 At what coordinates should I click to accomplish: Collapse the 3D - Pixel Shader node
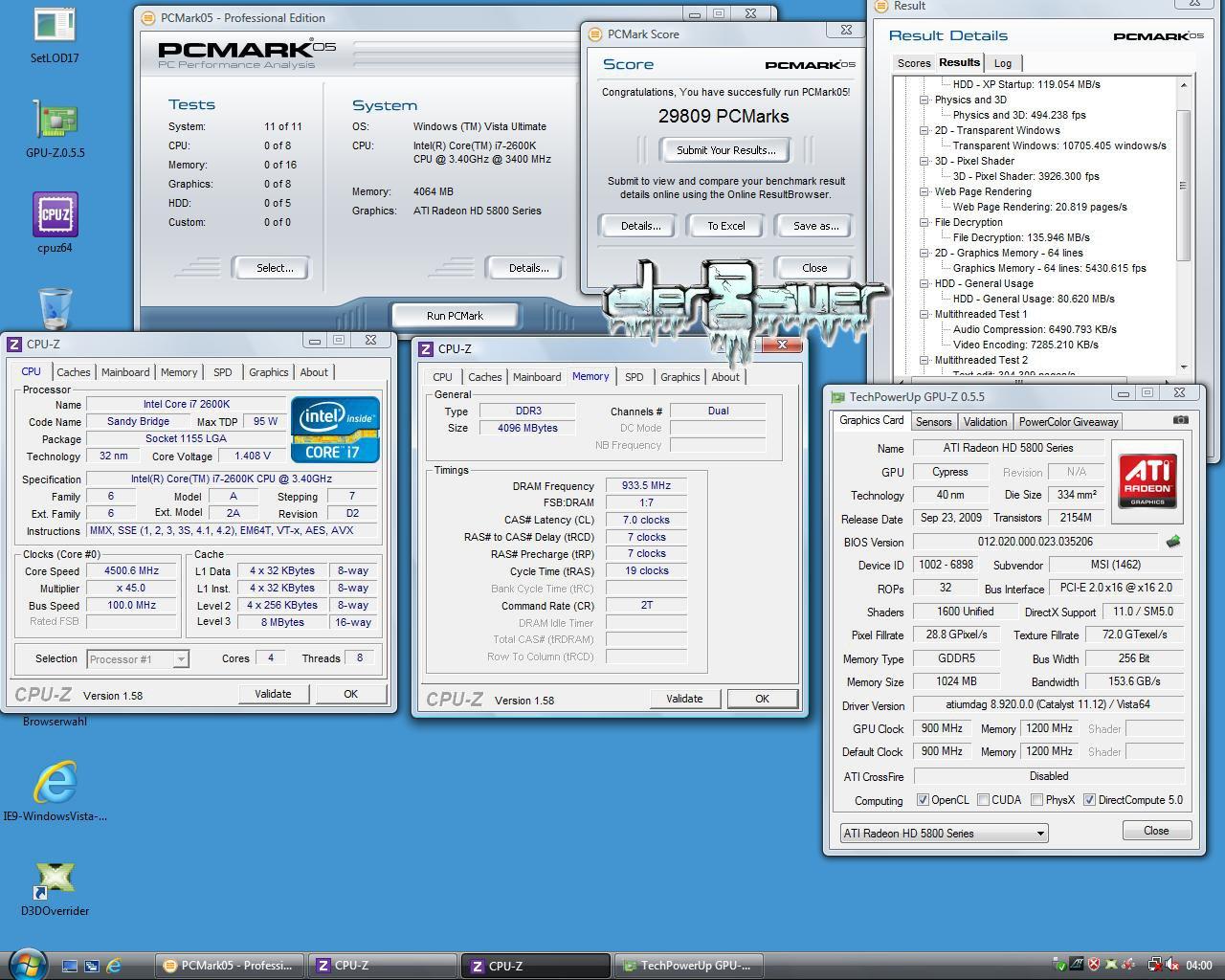pos(924,161)
